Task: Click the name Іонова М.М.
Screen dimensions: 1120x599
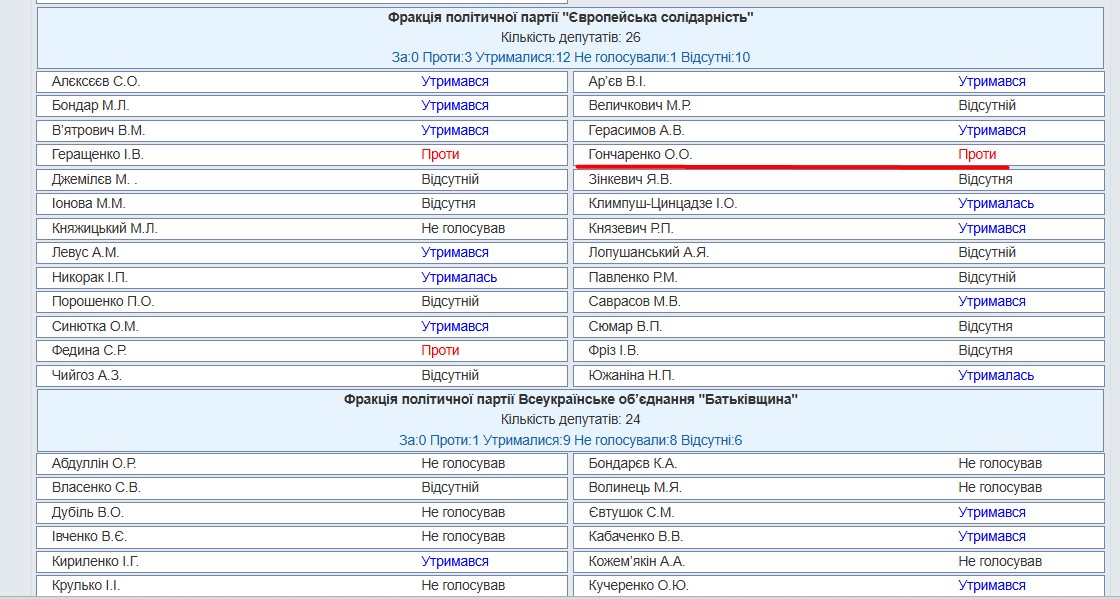Action: [88, 203]
